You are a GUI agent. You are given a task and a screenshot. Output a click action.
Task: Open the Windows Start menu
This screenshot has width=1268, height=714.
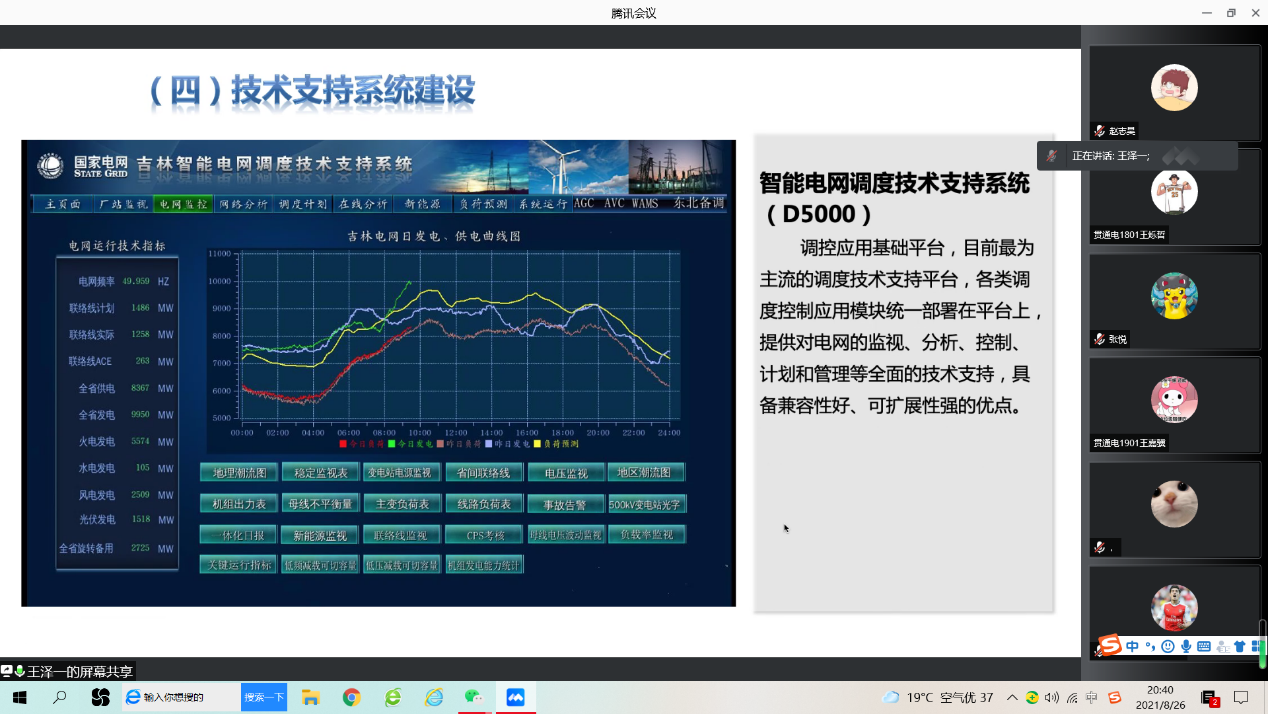tap(18, 697)
